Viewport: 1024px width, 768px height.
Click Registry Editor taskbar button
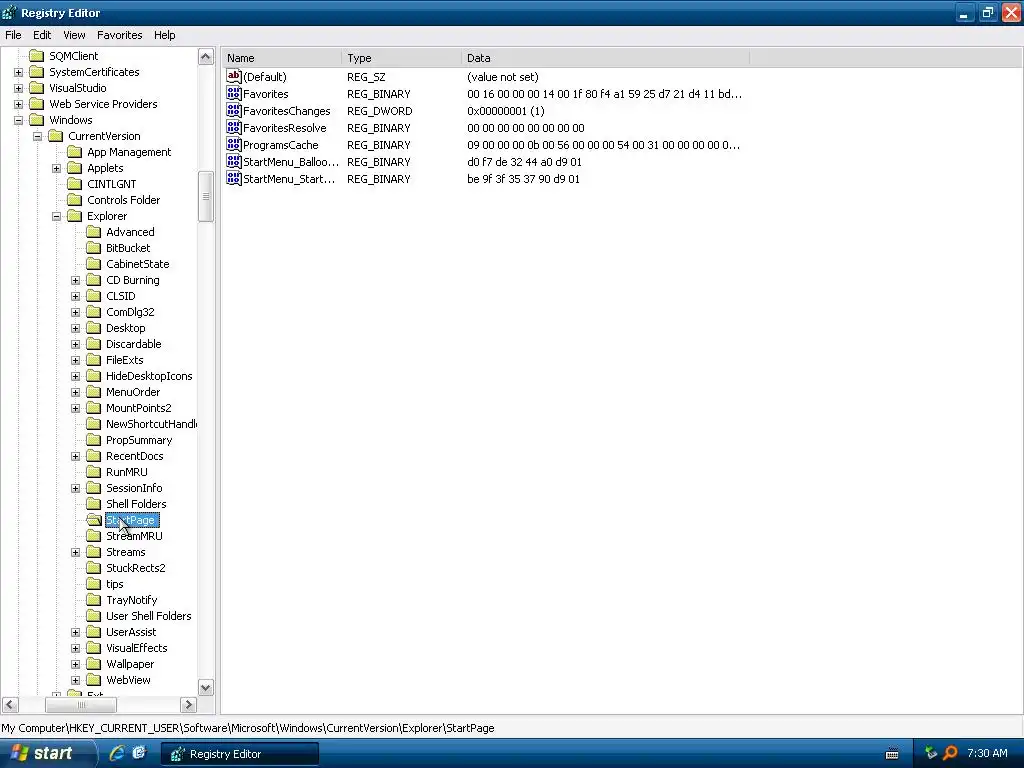240,754
